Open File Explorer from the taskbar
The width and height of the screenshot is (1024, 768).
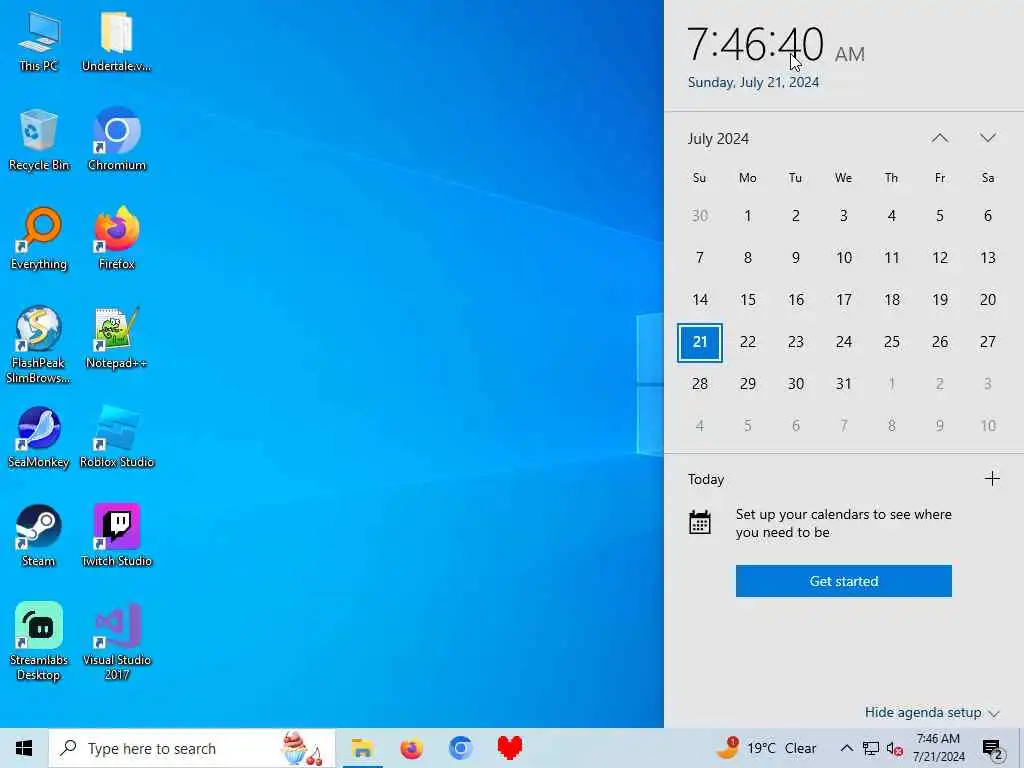(x=362, y=748)
